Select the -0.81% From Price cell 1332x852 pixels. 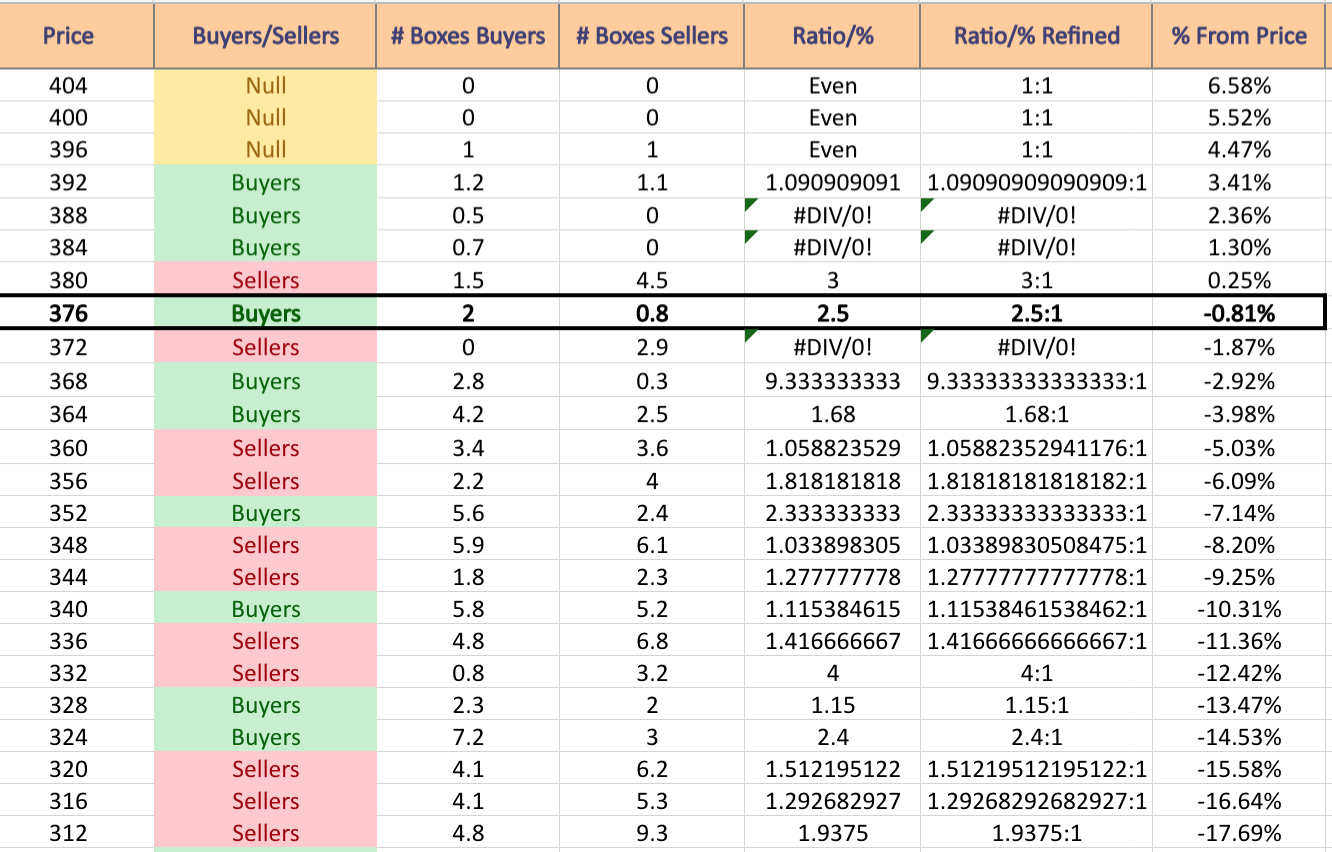pos(1240,313)
